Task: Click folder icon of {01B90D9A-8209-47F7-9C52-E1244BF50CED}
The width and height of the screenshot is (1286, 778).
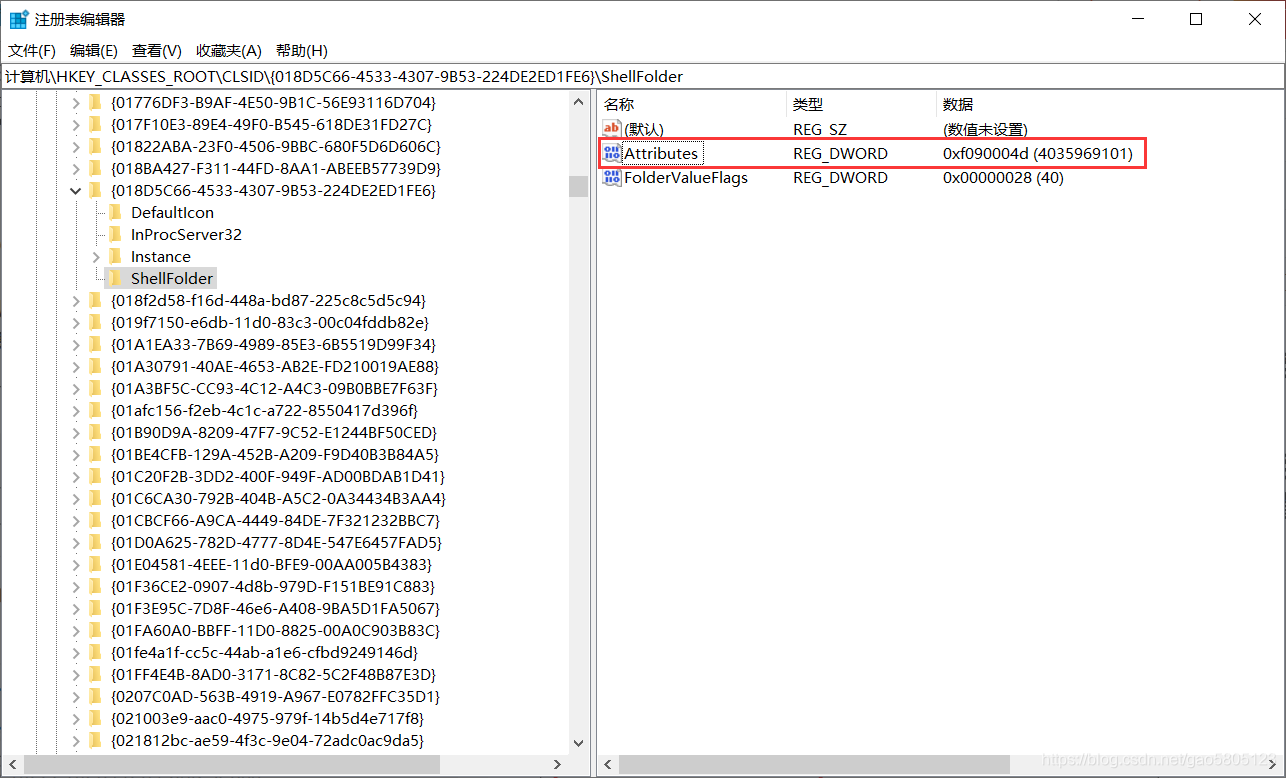Action: coord(95,432)
